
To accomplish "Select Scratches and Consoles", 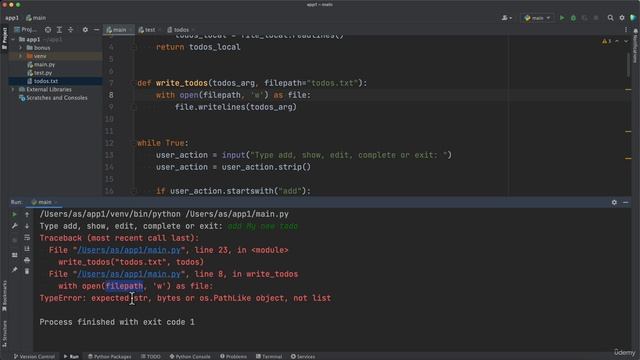I will pyautogui.click(x=53, y=98).
